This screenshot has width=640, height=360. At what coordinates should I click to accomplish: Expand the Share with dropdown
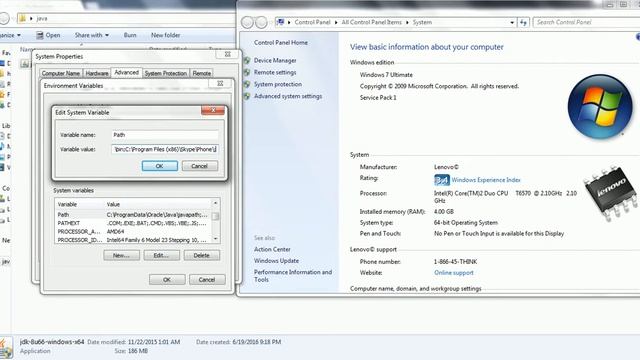pyautogui.click(x=92, y=35)
